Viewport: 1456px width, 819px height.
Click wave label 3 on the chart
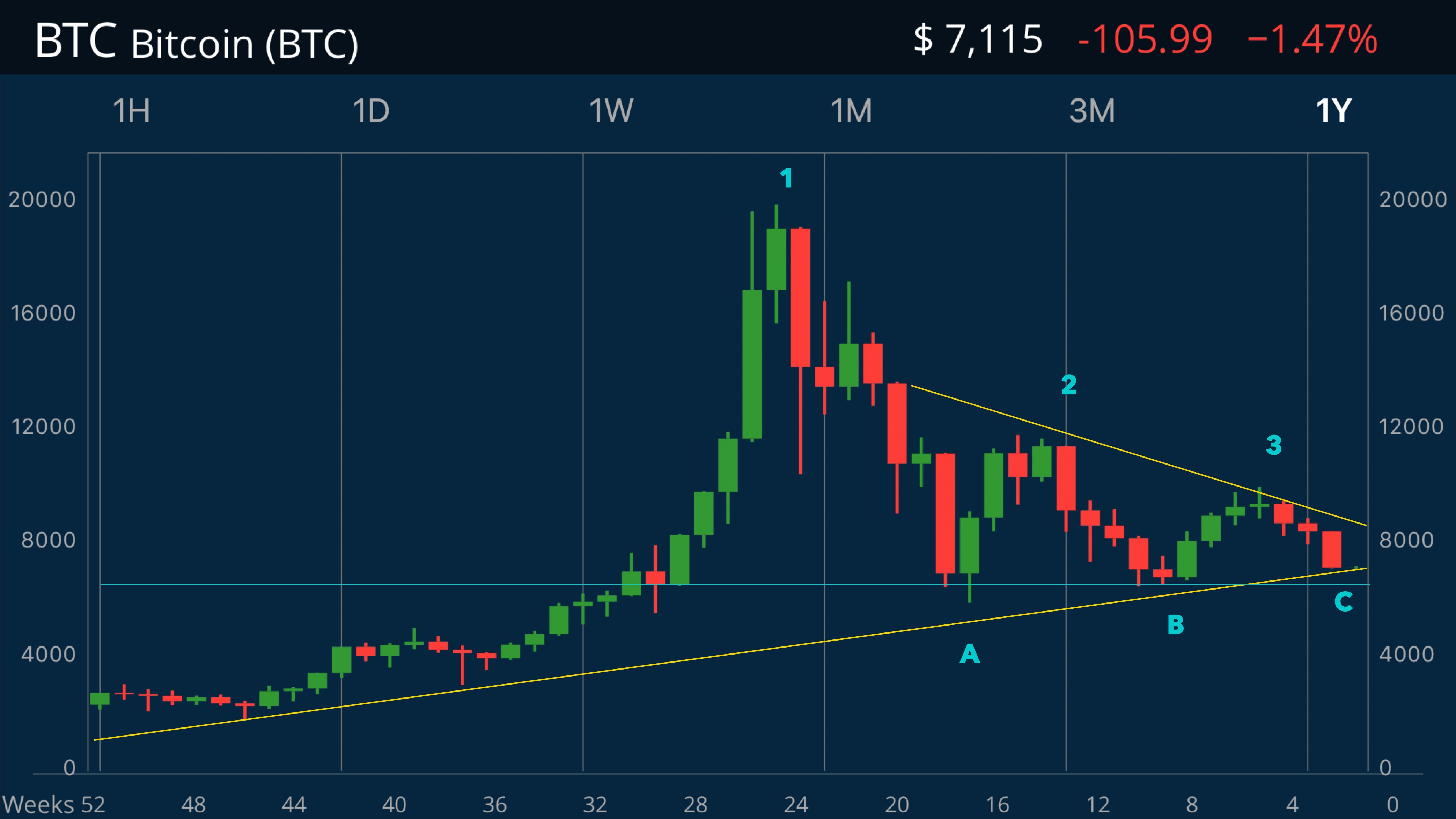click(1273, 445)
